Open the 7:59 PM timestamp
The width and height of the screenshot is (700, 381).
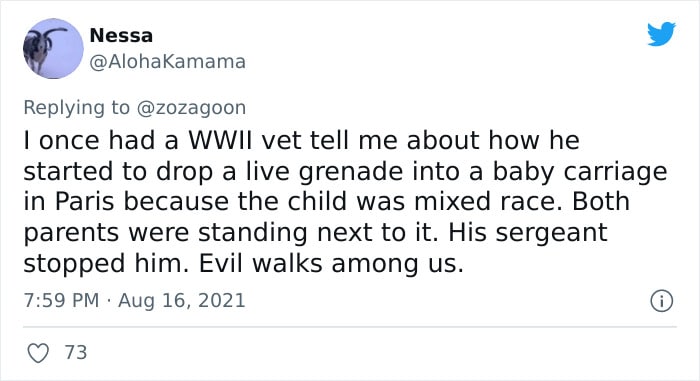coord(61,300)
